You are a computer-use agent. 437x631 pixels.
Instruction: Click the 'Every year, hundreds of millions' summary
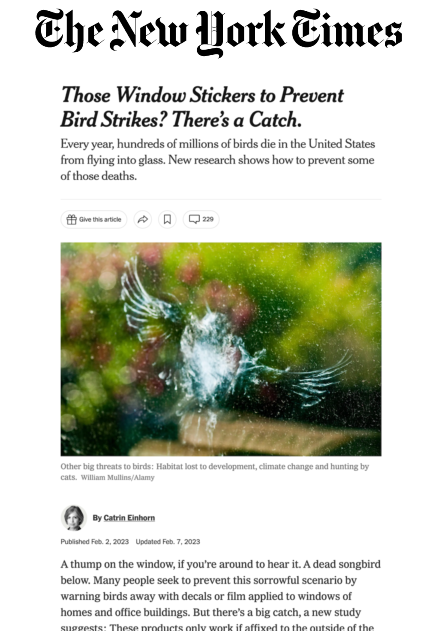(218, 160)
